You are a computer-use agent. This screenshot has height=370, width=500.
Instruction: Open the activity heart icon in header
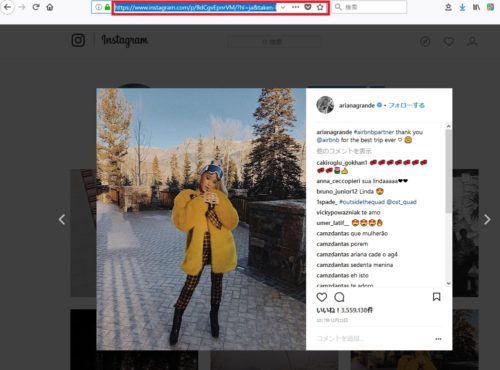pos(449,42)
